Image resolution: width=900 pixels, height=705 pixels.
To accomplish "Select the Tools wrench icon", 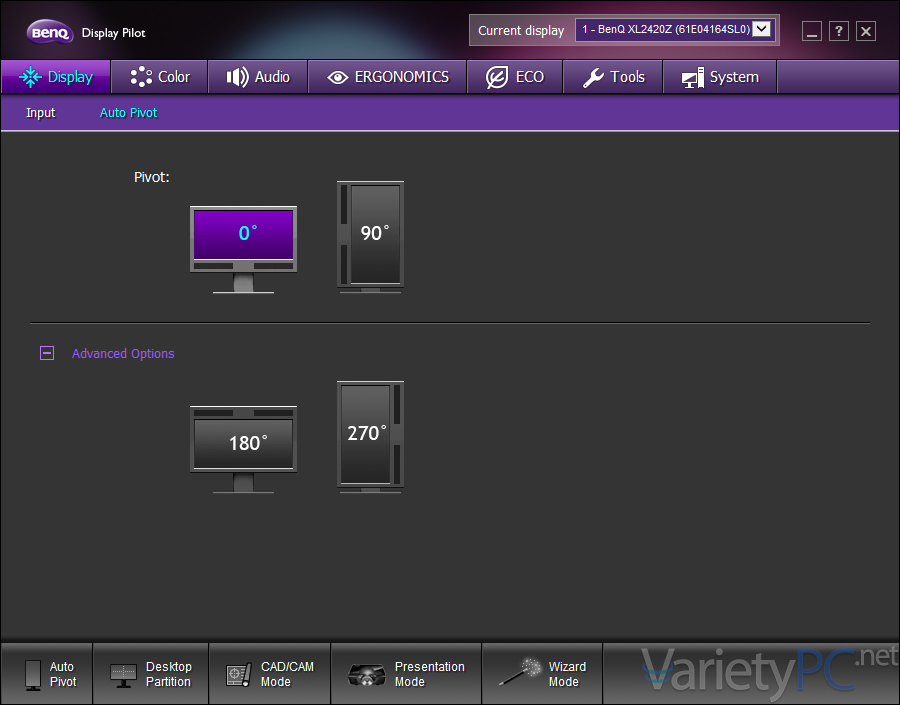I will click(594, 76).
